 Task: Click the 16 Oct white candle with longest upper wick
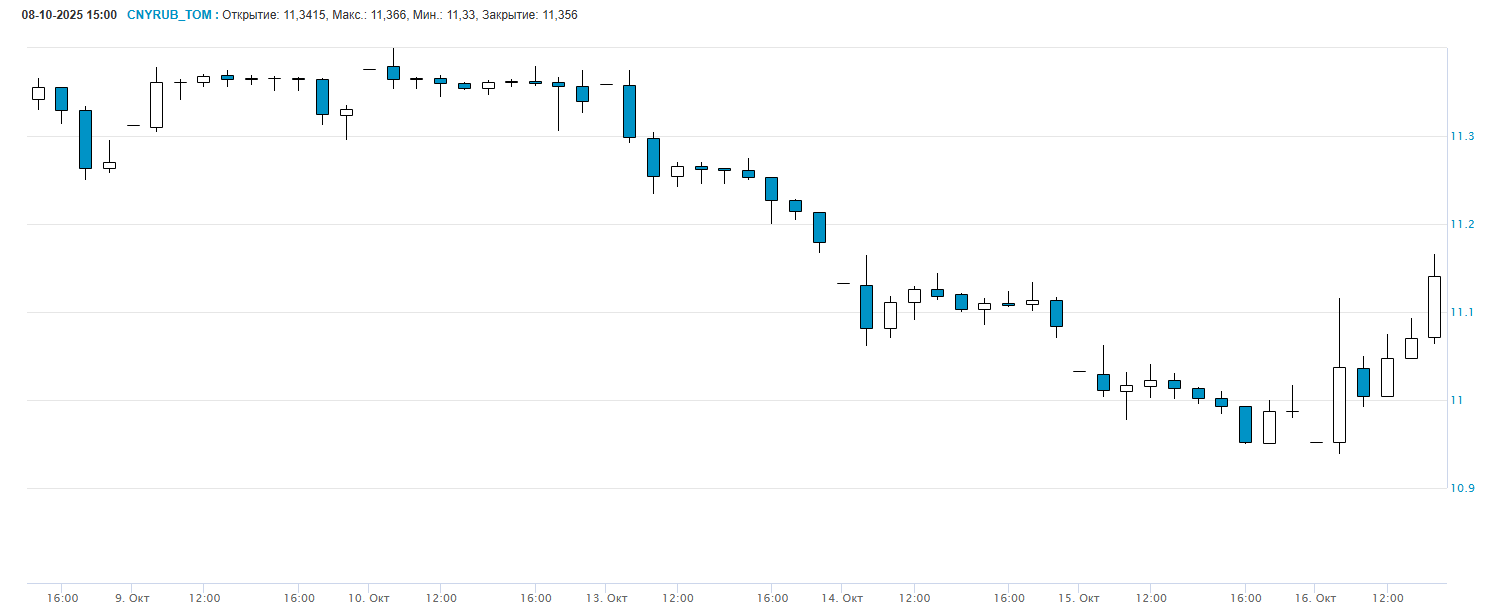pyautogui.click(x=1339, y=404)
